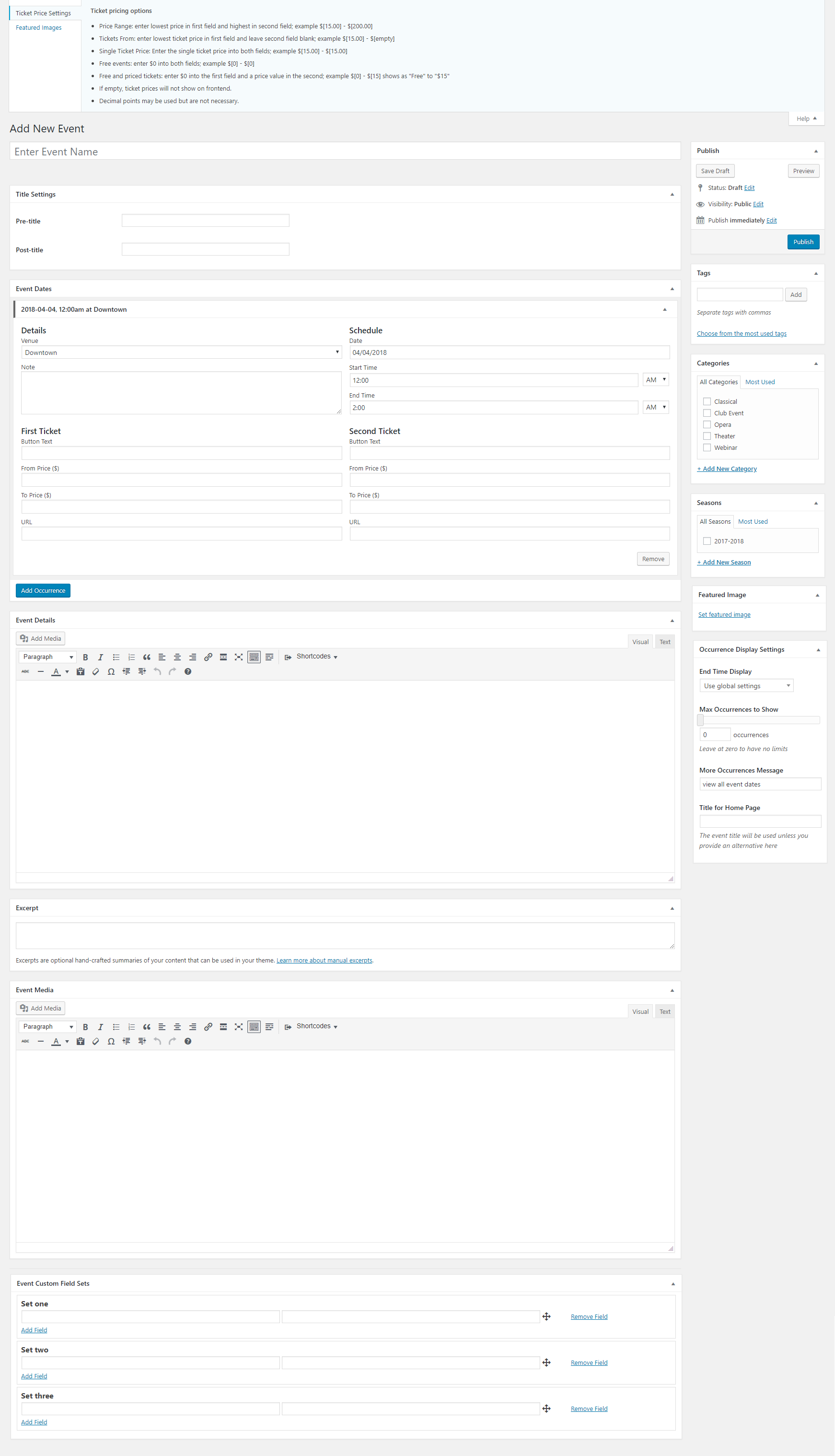
Task: Click the move handle for Set three field
Action: click(546, 1408)
